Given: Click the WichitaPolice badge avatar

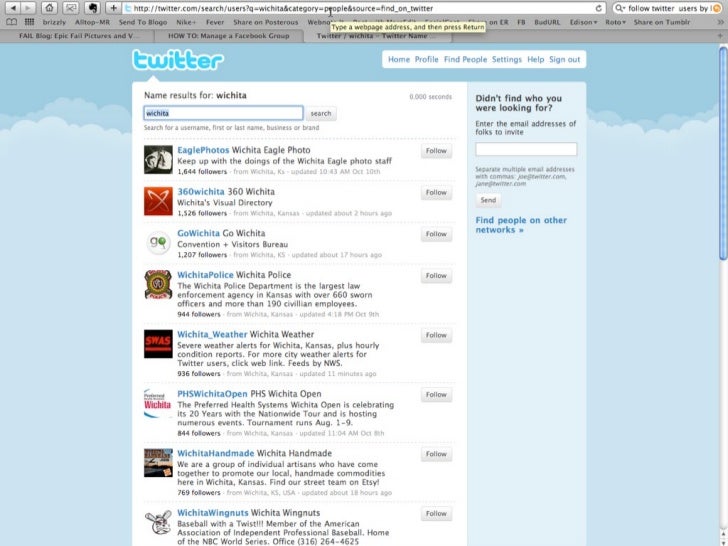Looking at the screenshot, I should [158, 284].
